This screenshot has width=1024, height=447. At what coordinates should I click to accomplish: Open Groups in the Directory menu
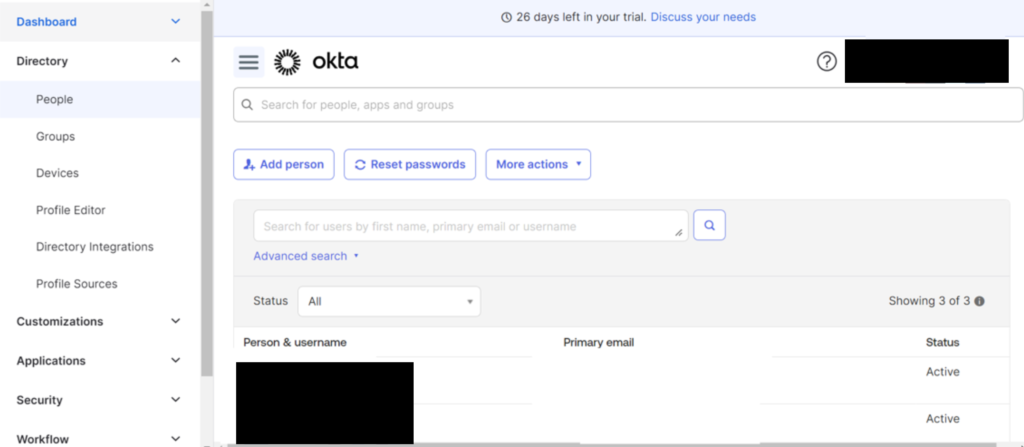coord(55,136)
